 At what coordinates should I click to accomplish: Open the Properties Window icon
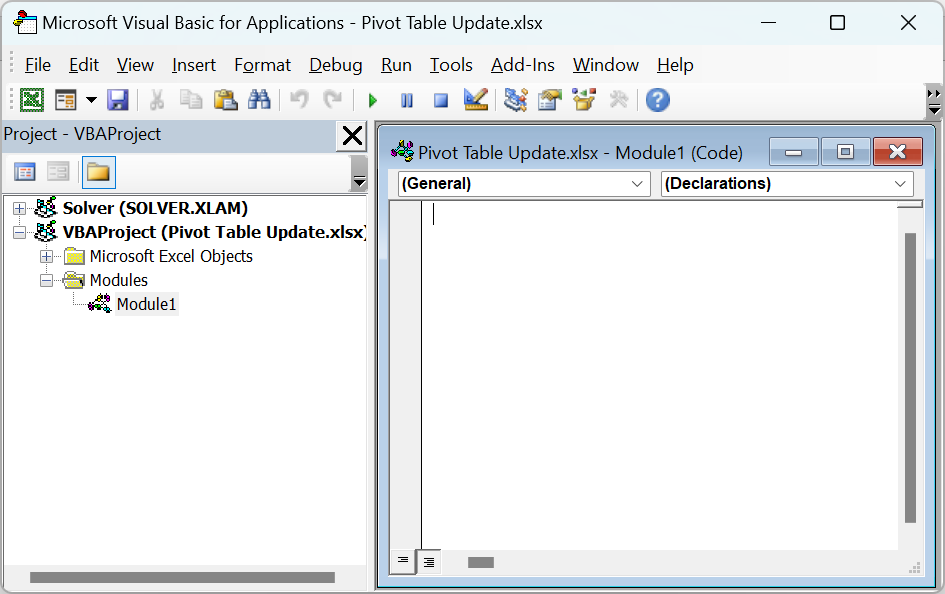[550, 100]
